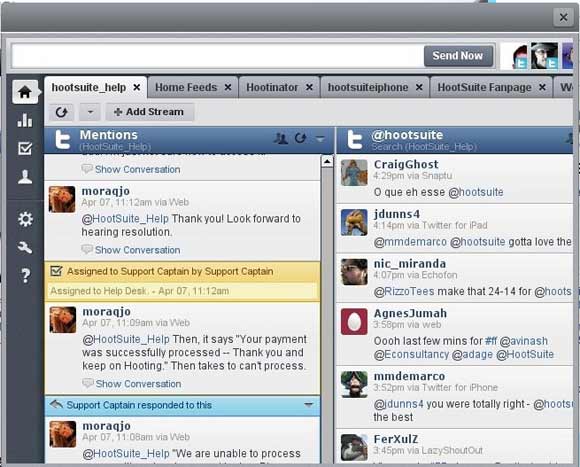580x467 pixels.
Task: Open the Tools wrench sidebar icon
Action: (x=25, y=247)
